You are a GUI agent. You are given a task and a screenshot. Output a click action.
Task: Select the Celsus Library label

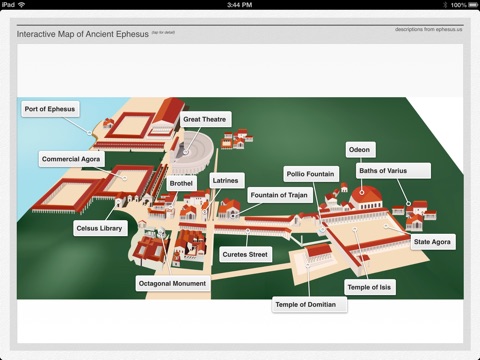click(x=100, y=228)
